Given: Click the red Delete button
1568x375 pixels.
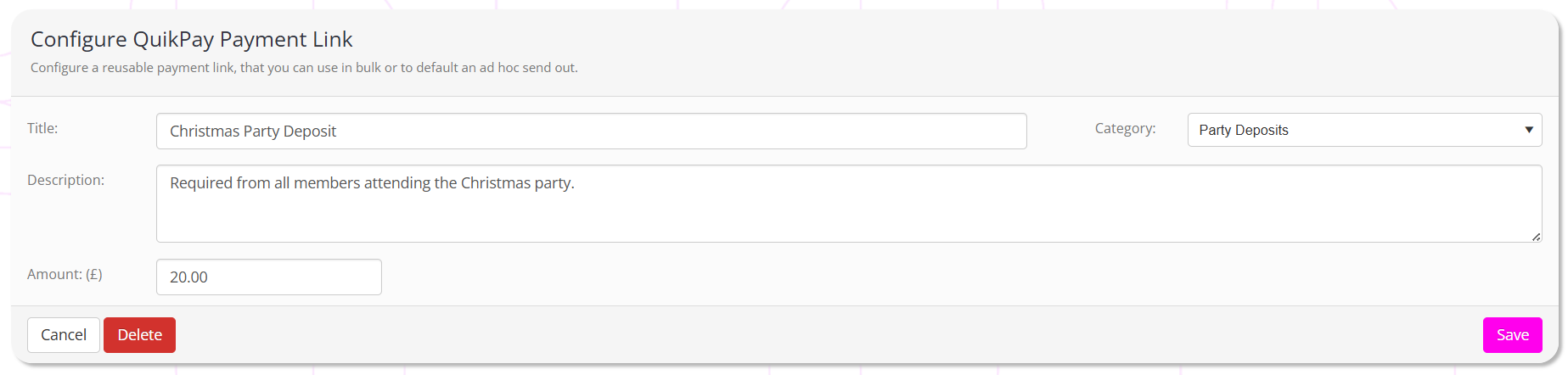Looking at the screenshot, I should click(x=139, y=335).
